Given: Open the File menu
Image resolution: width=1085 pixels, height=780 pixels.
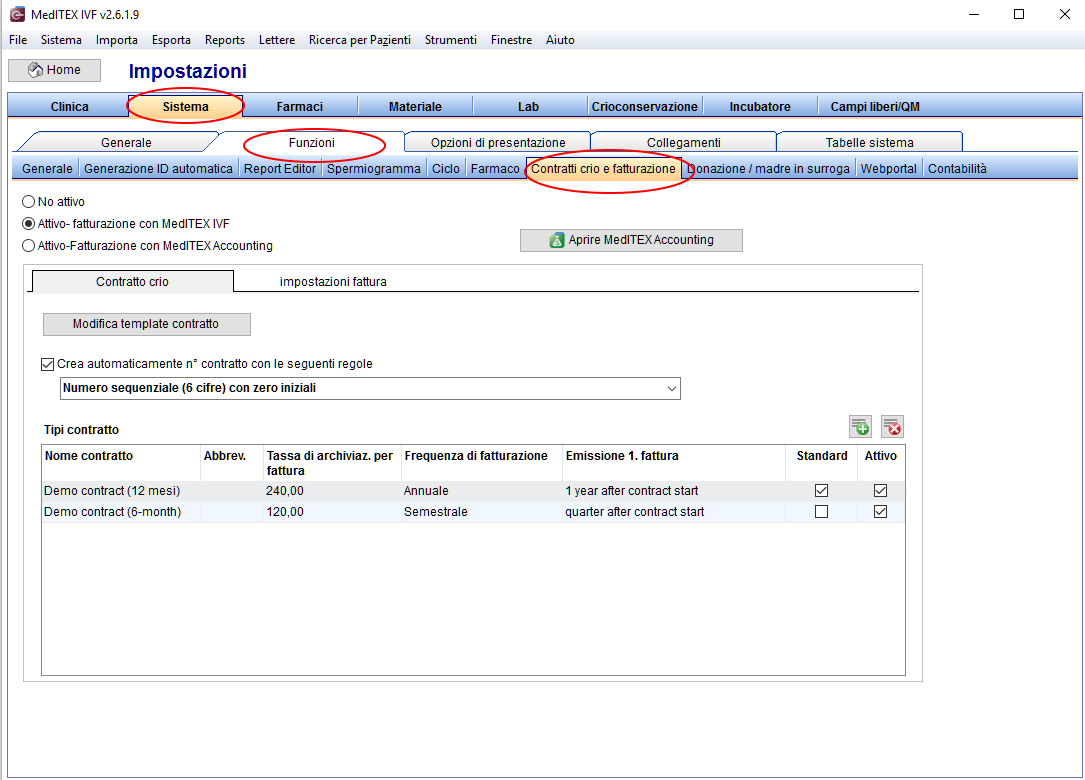Looking at the screenshot, I should pyautogui.click(x=18, y=39).
